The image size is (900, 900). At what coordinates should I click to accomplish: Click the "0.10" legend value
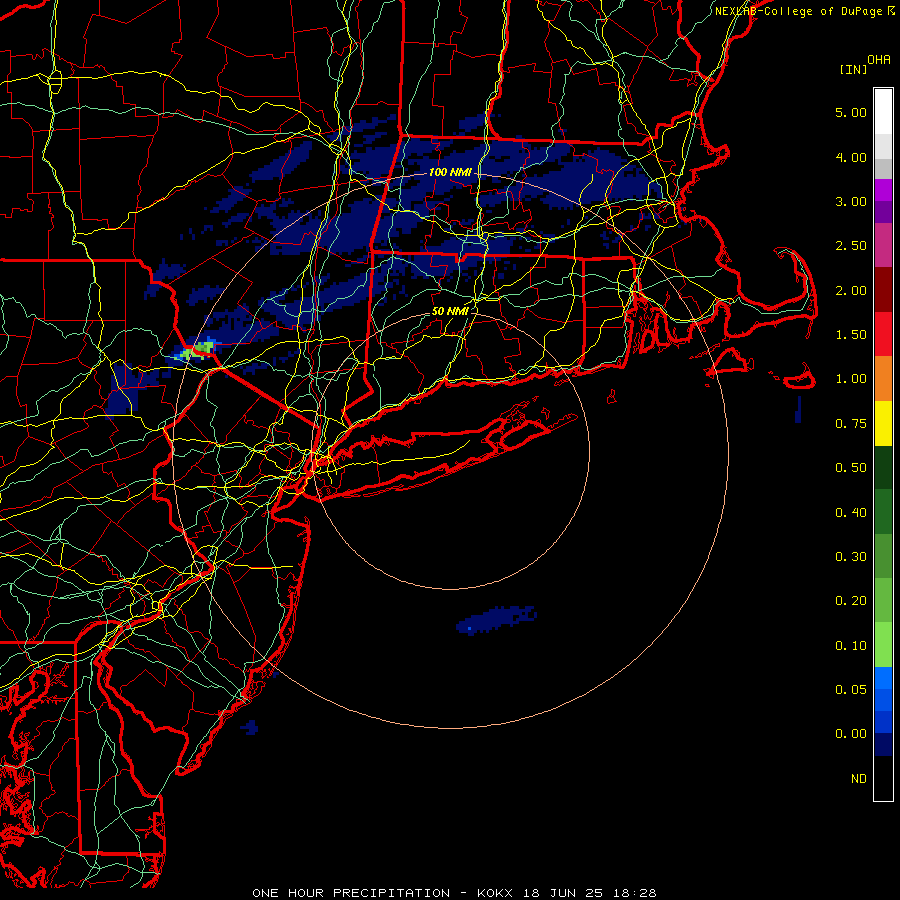click(x=851, y=646)
